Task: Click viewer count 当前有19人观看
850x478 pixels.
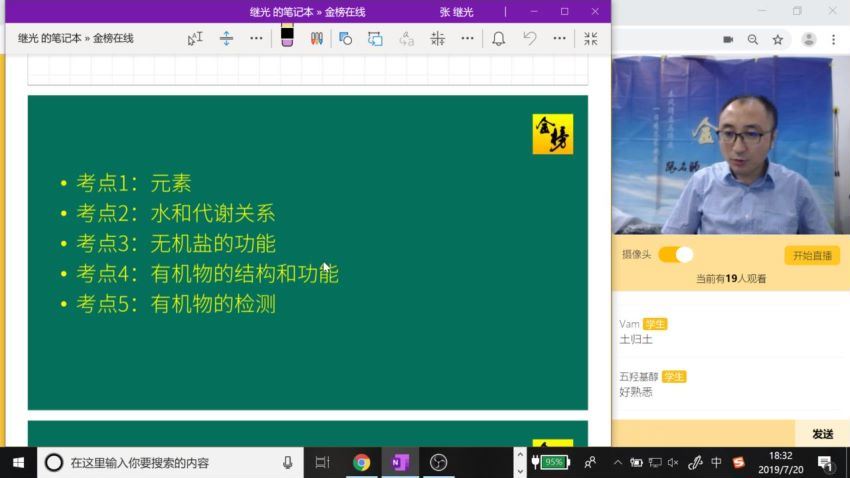Action: pyautogui.click(x=731, y=279)
